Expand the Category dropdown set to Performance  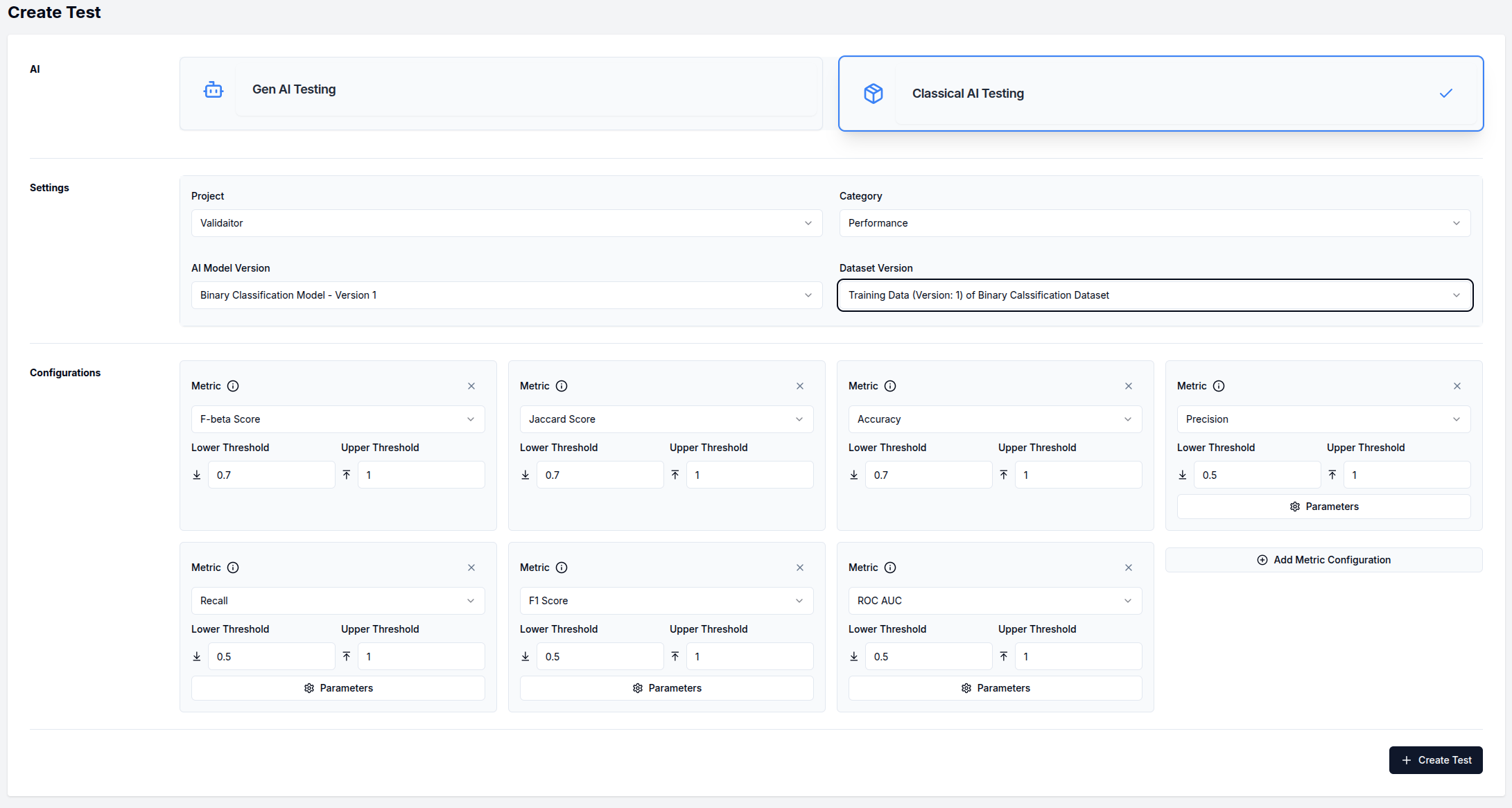1154,223
